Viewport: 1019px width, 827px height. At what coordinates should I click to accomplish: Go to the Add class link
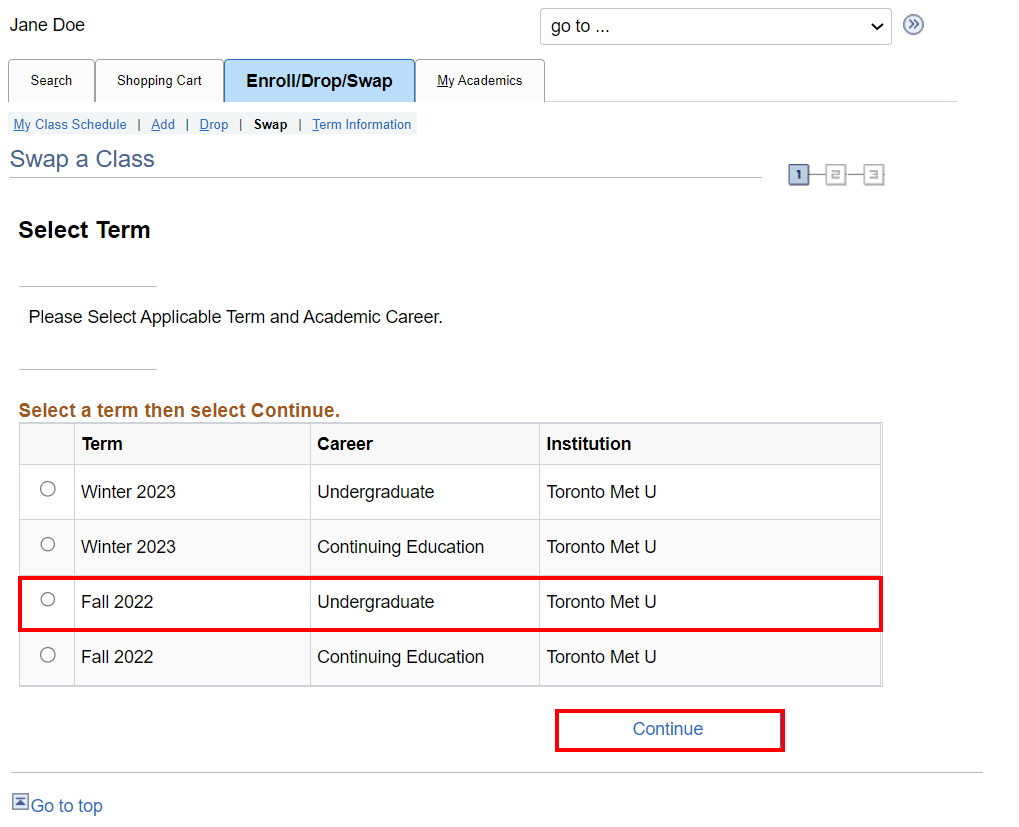[x=163, y=125]
